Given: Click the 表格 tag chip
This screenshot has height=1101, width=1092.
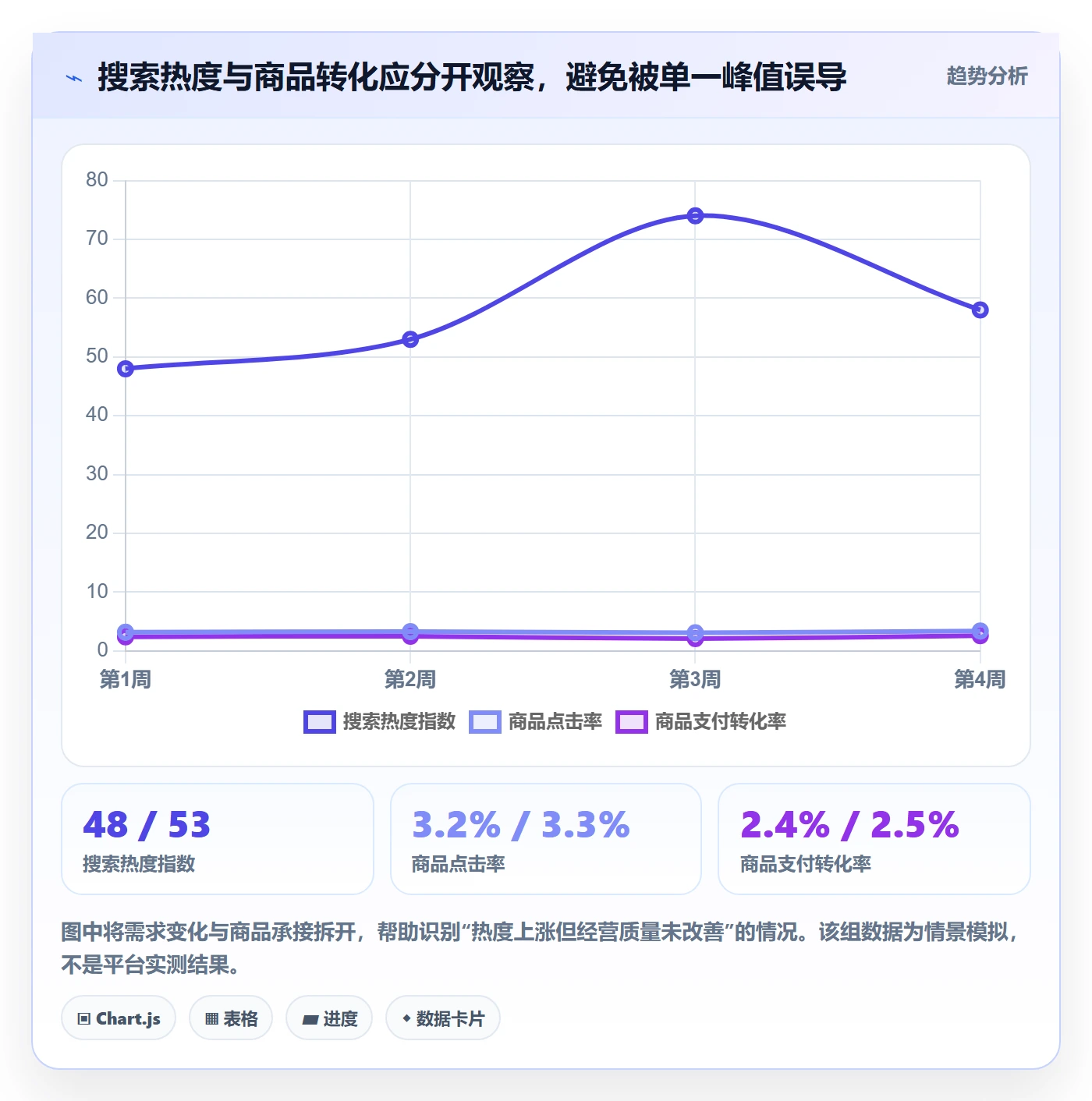Looking at the screenshot, I should tap(231, 1018).
